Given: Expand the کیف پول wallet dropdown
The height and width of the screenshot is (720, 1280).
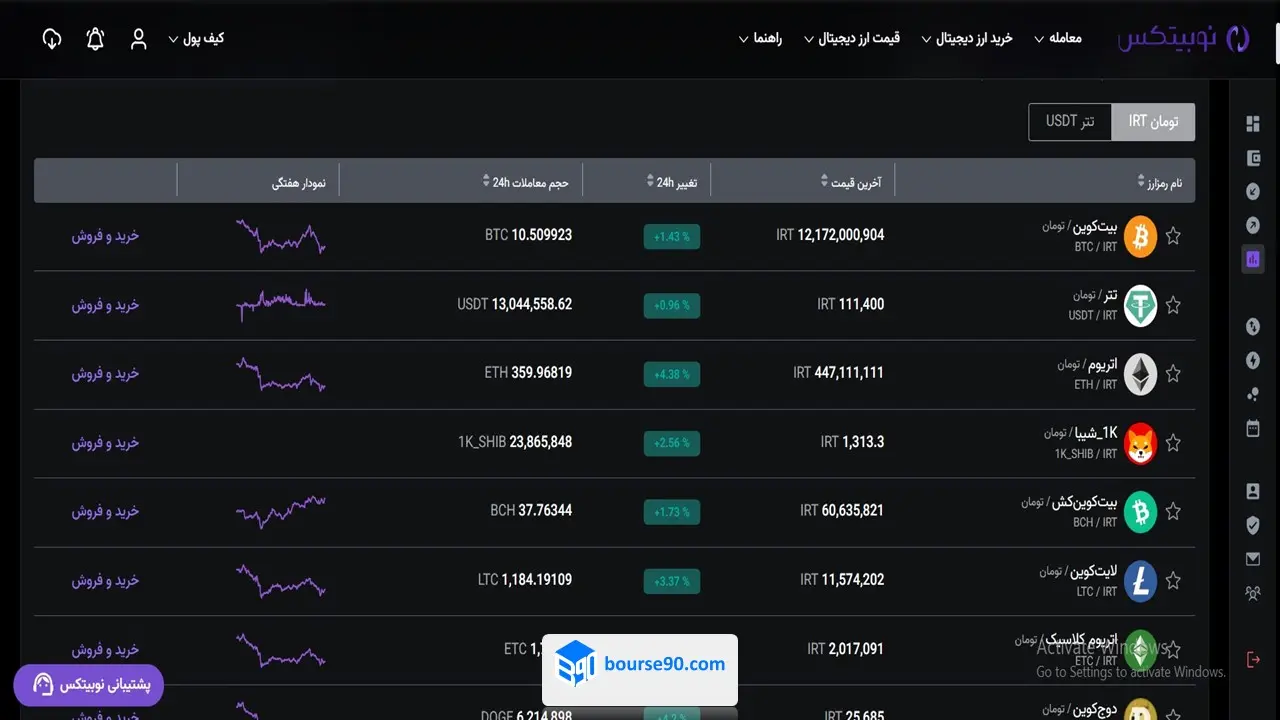Looking at the screenshot, I should point(196,39).
